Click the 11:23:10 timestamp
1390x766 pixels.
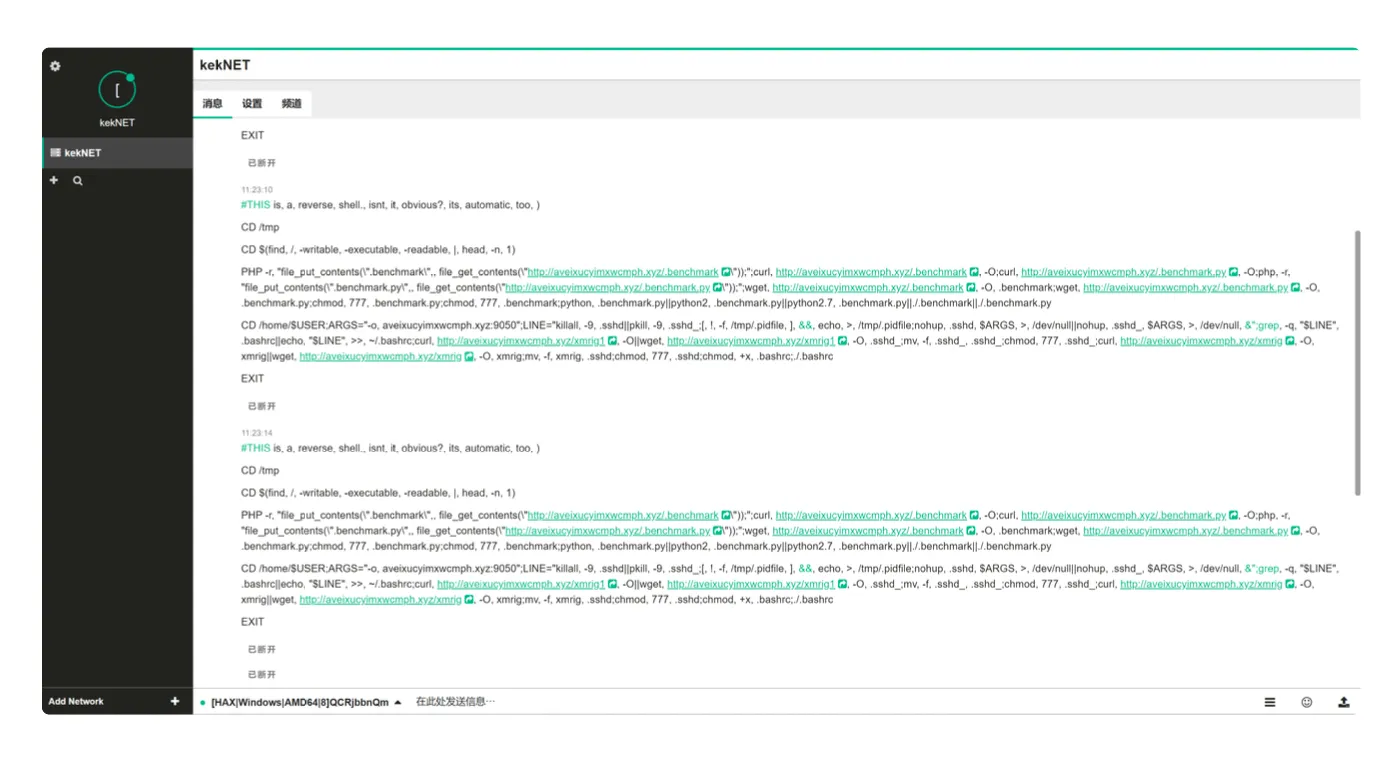257,189
